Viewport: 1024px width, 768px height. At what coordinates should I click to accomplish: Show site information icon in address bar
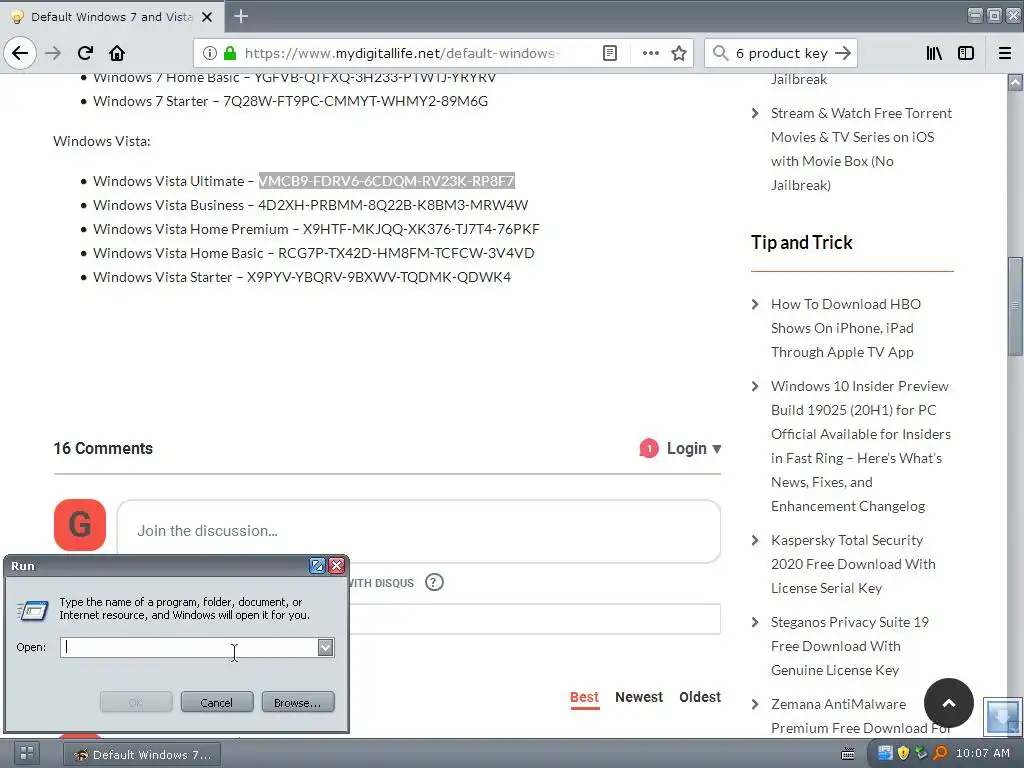[x=210, y=53]
